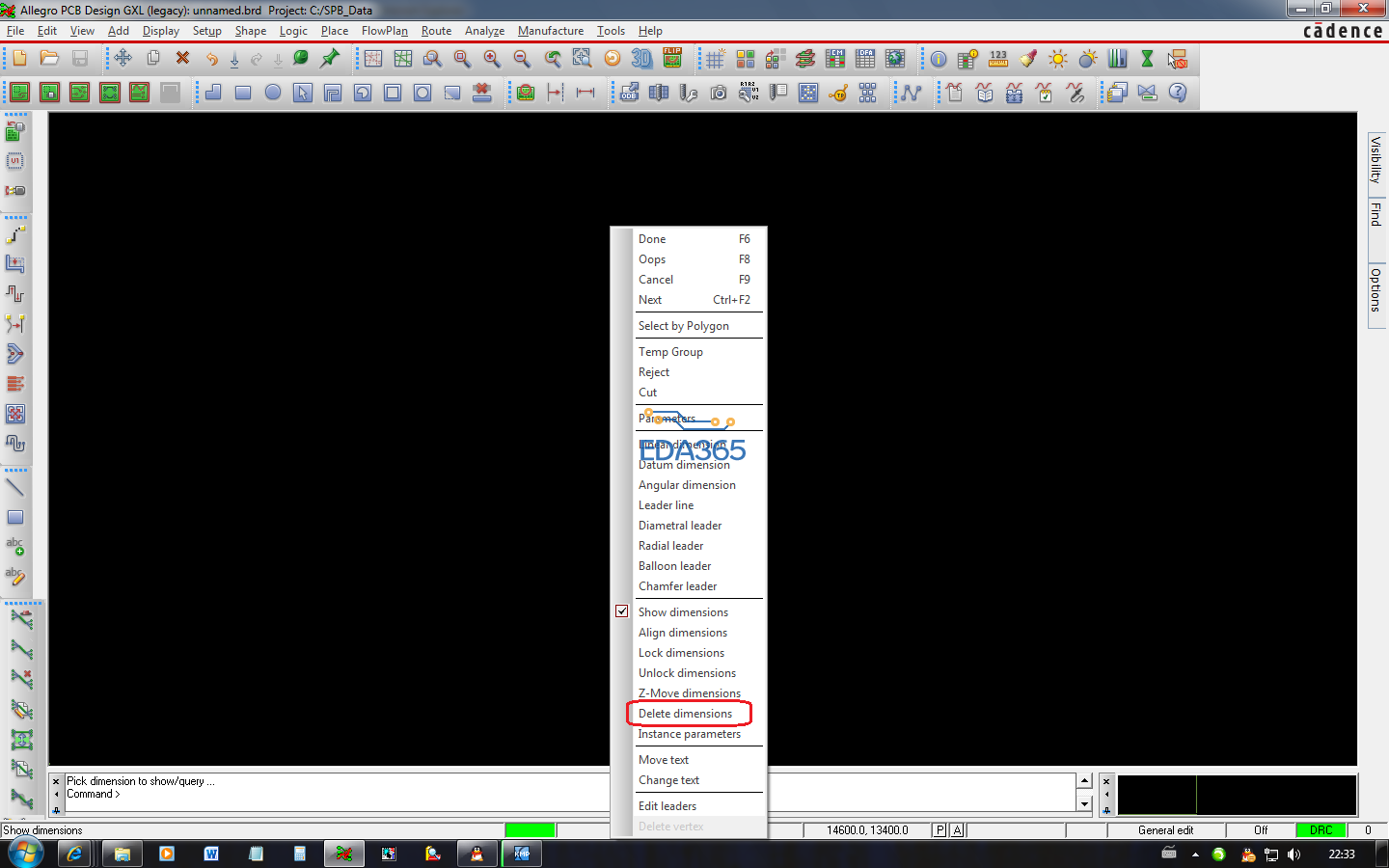Viewport: 1389px width, 868px height.
Task: Click the Shape Add Rectangle icon
Action: click(x=243, y=93)
